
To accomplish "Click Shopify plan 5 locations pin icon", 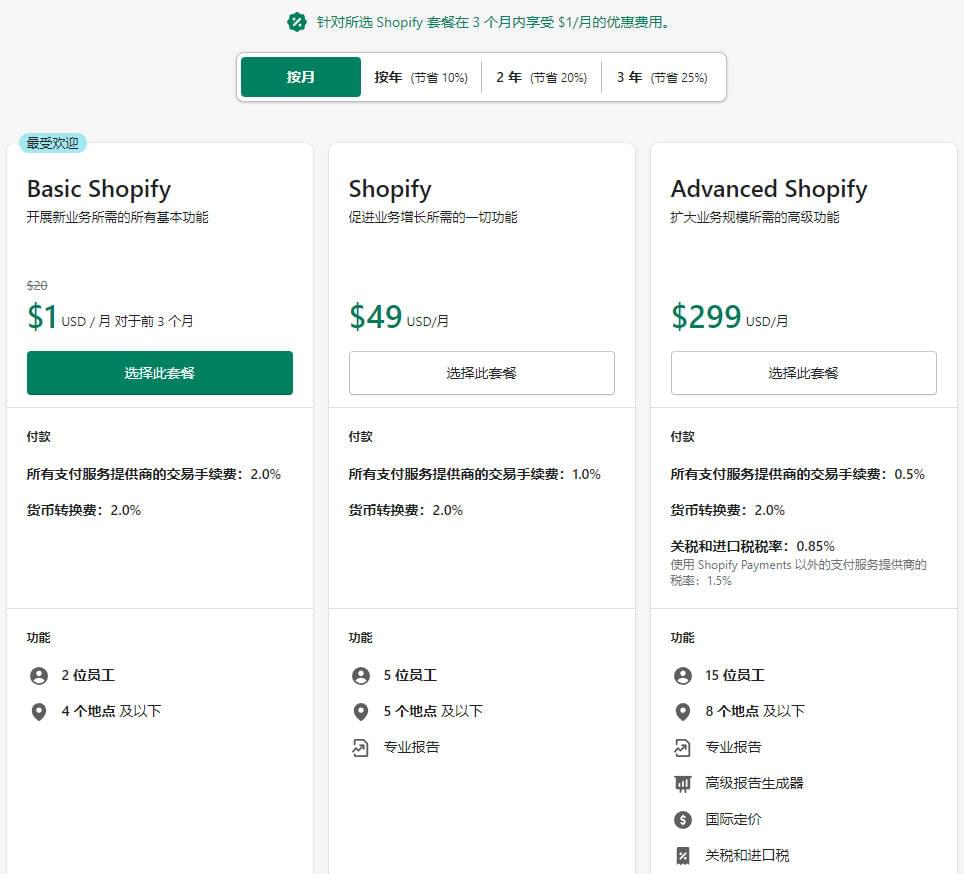I will click(x=361, y=712).
